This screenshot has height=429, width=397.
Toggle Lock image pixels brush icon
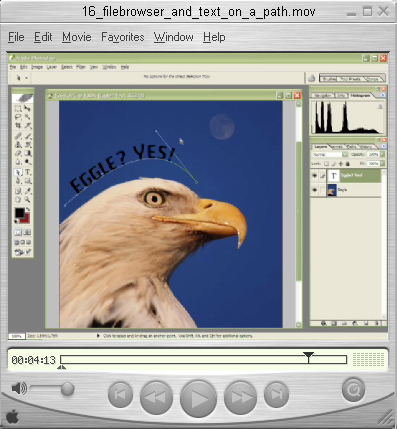point(334,164)
